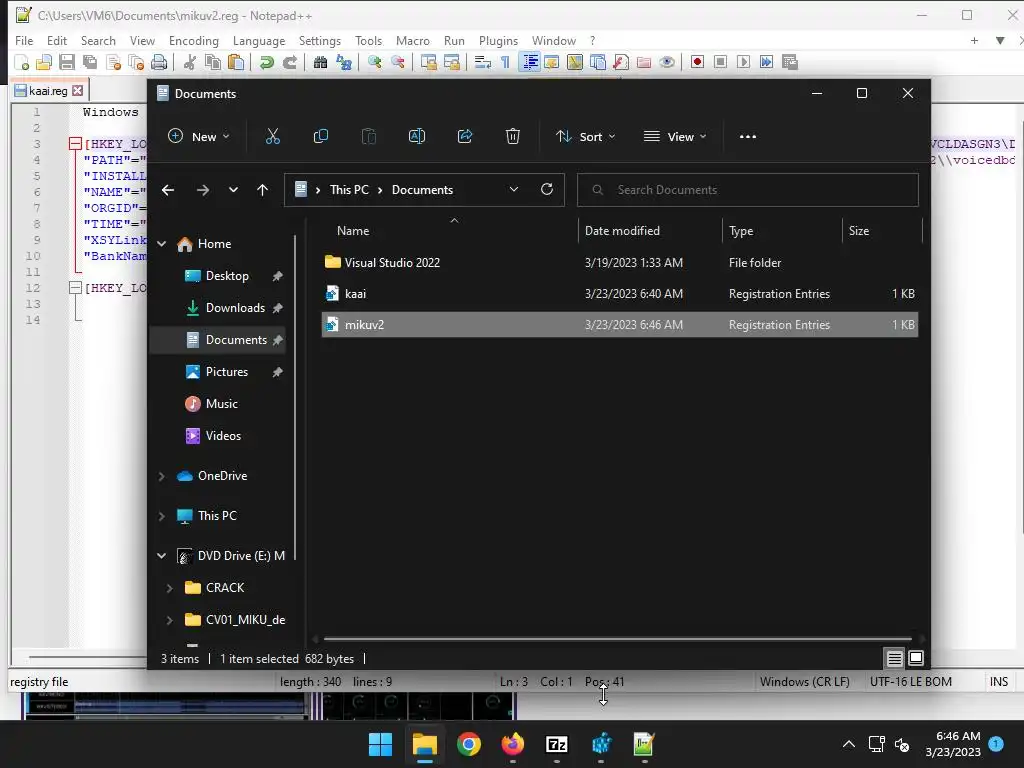Click the Copy icon in Explorer toolbar
This screenshot has height=768, width=1024.
(321, 136)
